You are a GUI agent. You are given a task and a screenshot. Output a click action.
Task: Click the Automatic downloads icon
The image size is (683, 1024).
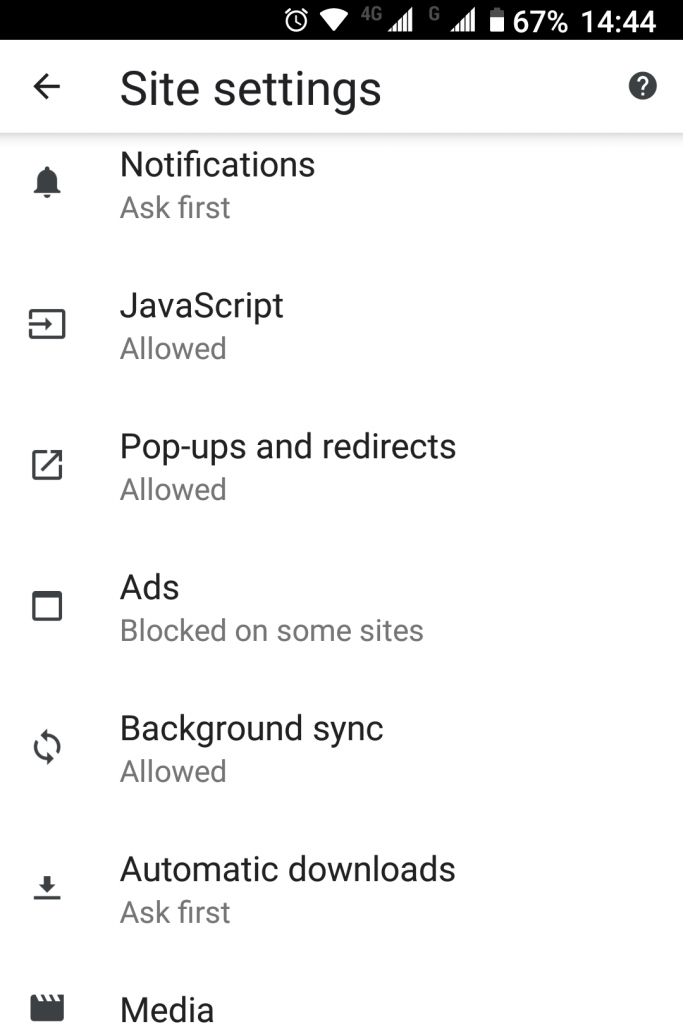(45, 888)
